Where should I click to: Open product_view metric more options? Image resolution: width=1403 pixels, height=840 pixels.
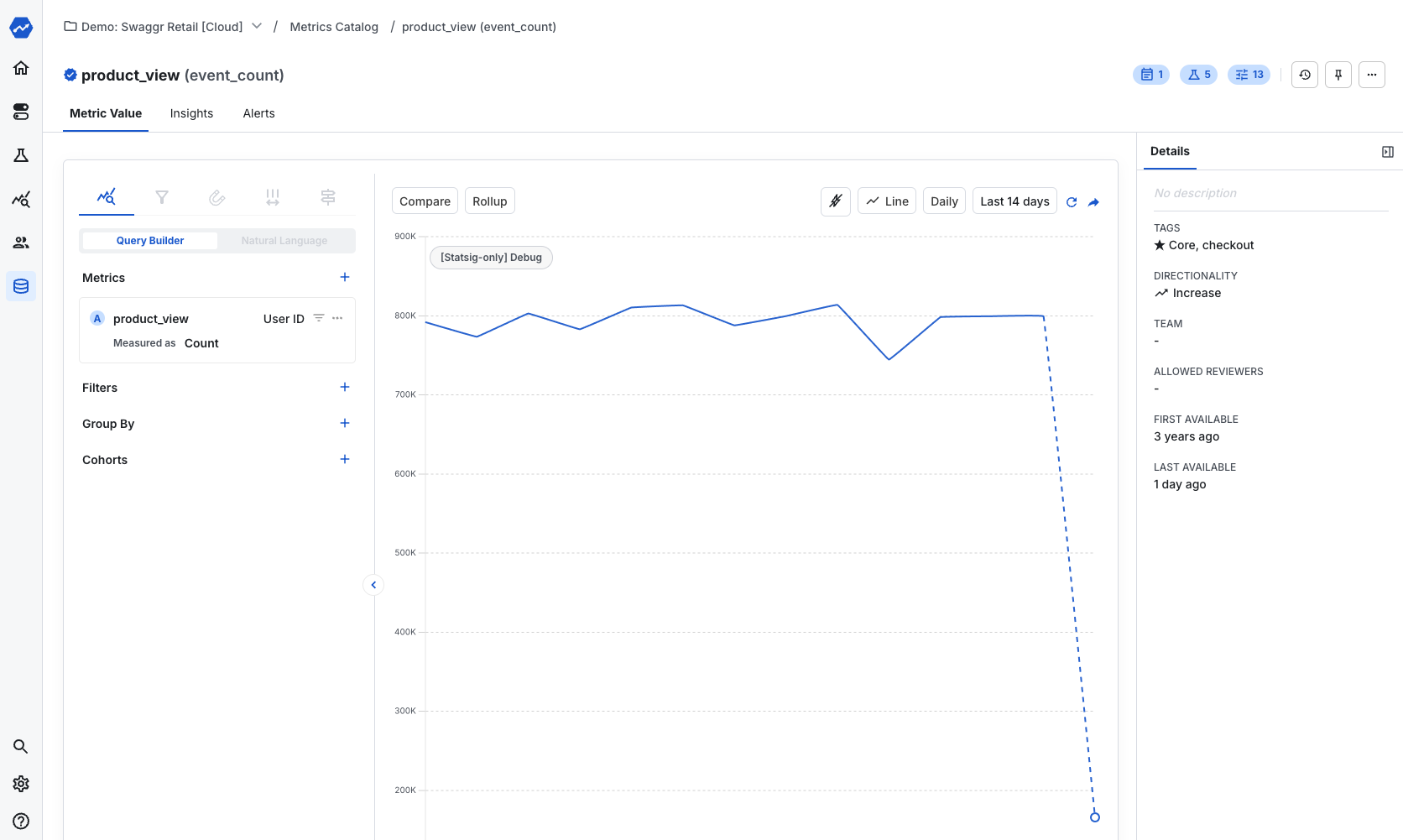tap(337, 318)
